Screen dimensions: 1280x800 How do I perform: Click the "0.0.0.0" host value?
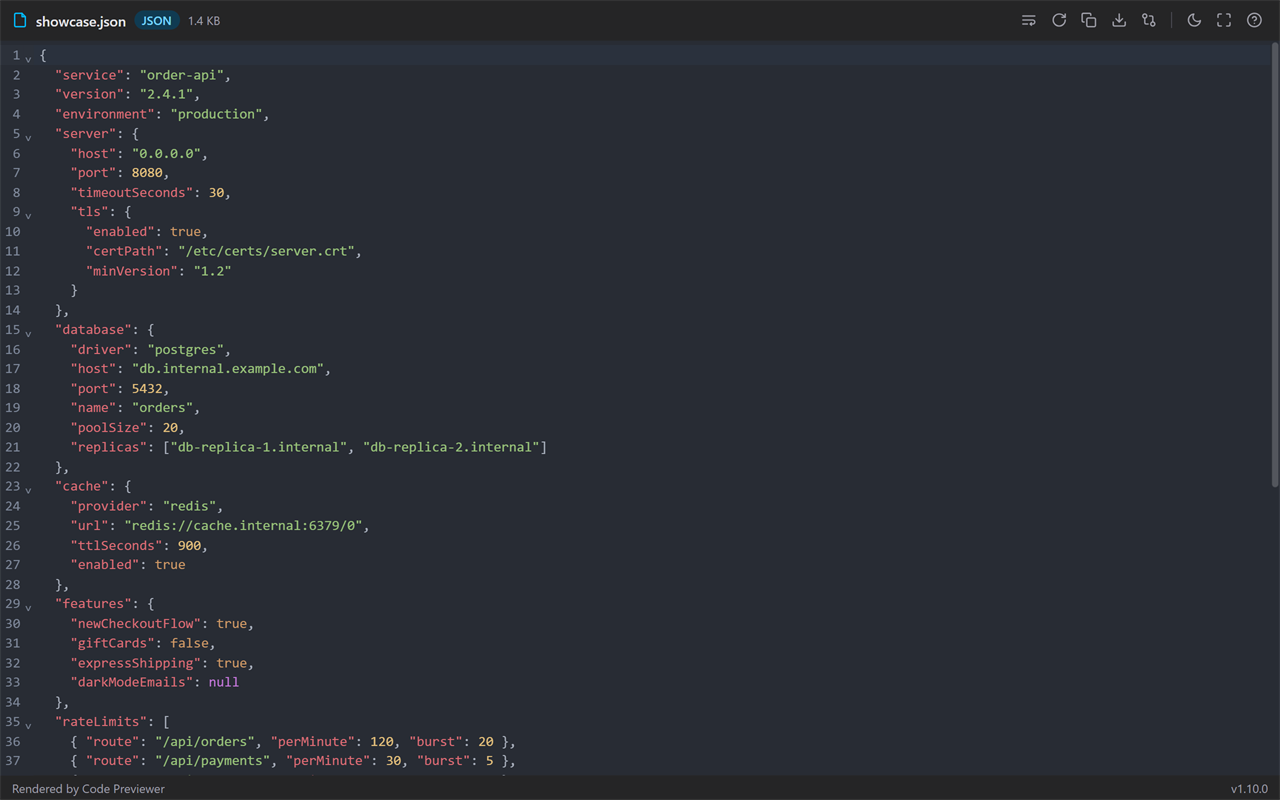point(166,153)
